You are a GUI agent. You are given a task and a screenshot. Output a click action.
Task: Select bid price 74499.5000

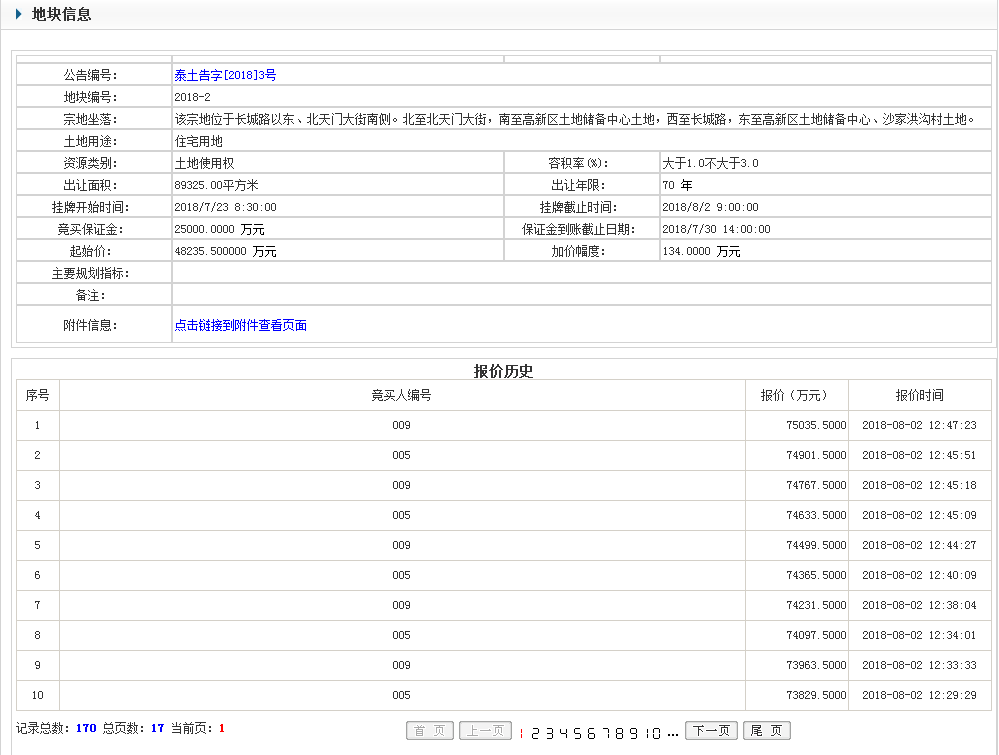click(816, 545)
